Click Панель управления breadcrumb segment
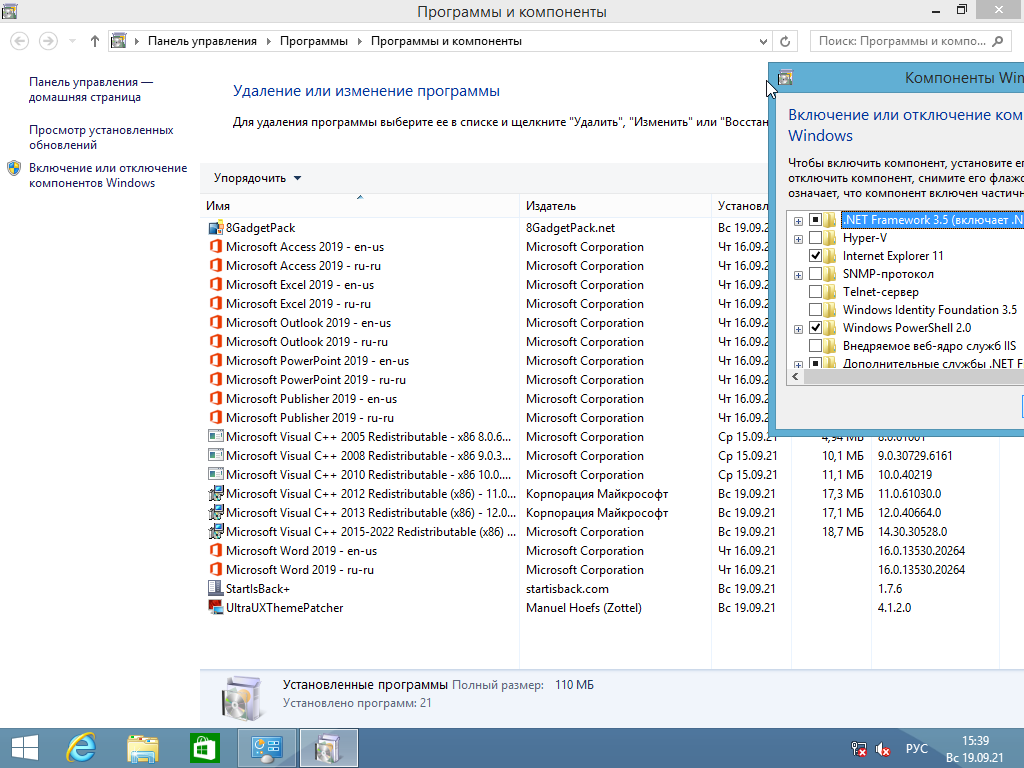Image resolution: width=1024 pixels, height=768 pixels. pyautogui.click(x=202, y=41)
